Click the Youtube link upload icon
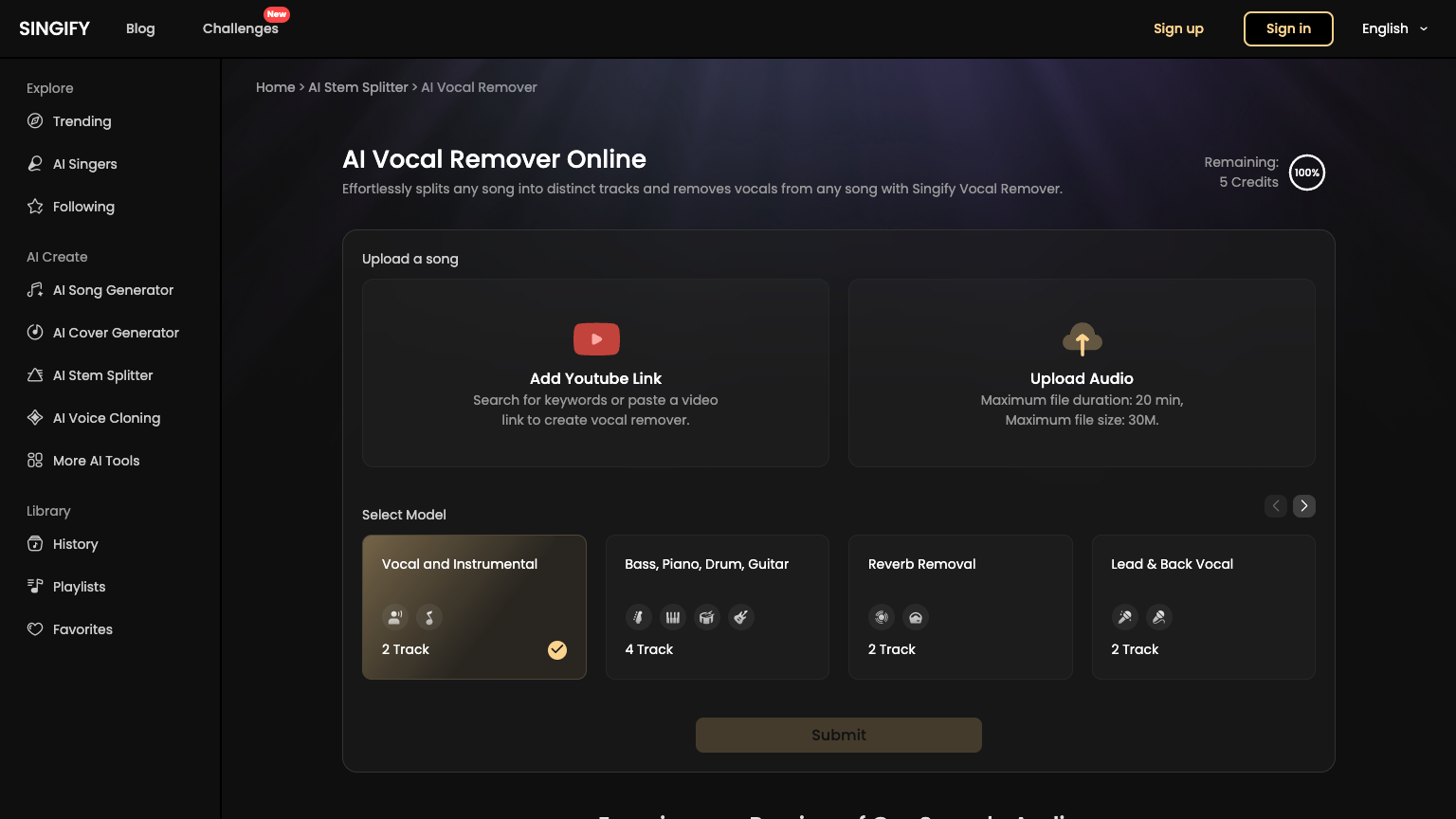Screen dimensions: 1456x819 pos(595,338)
